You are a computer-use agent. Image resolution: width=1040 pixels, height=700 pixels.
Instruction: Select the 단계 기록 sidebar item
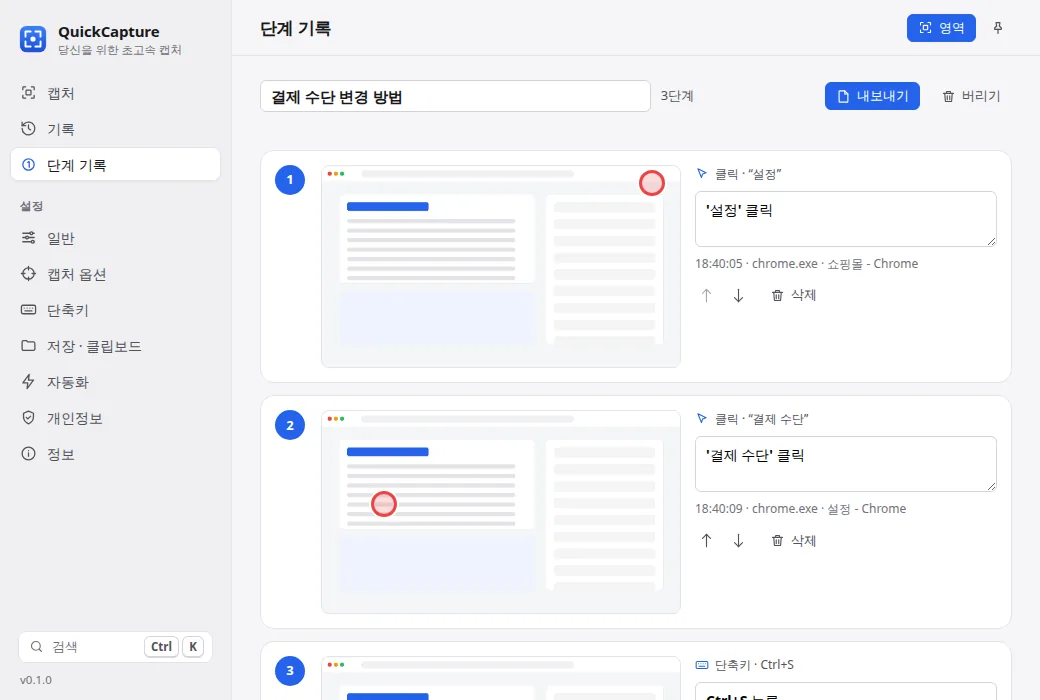pos(115,165)
